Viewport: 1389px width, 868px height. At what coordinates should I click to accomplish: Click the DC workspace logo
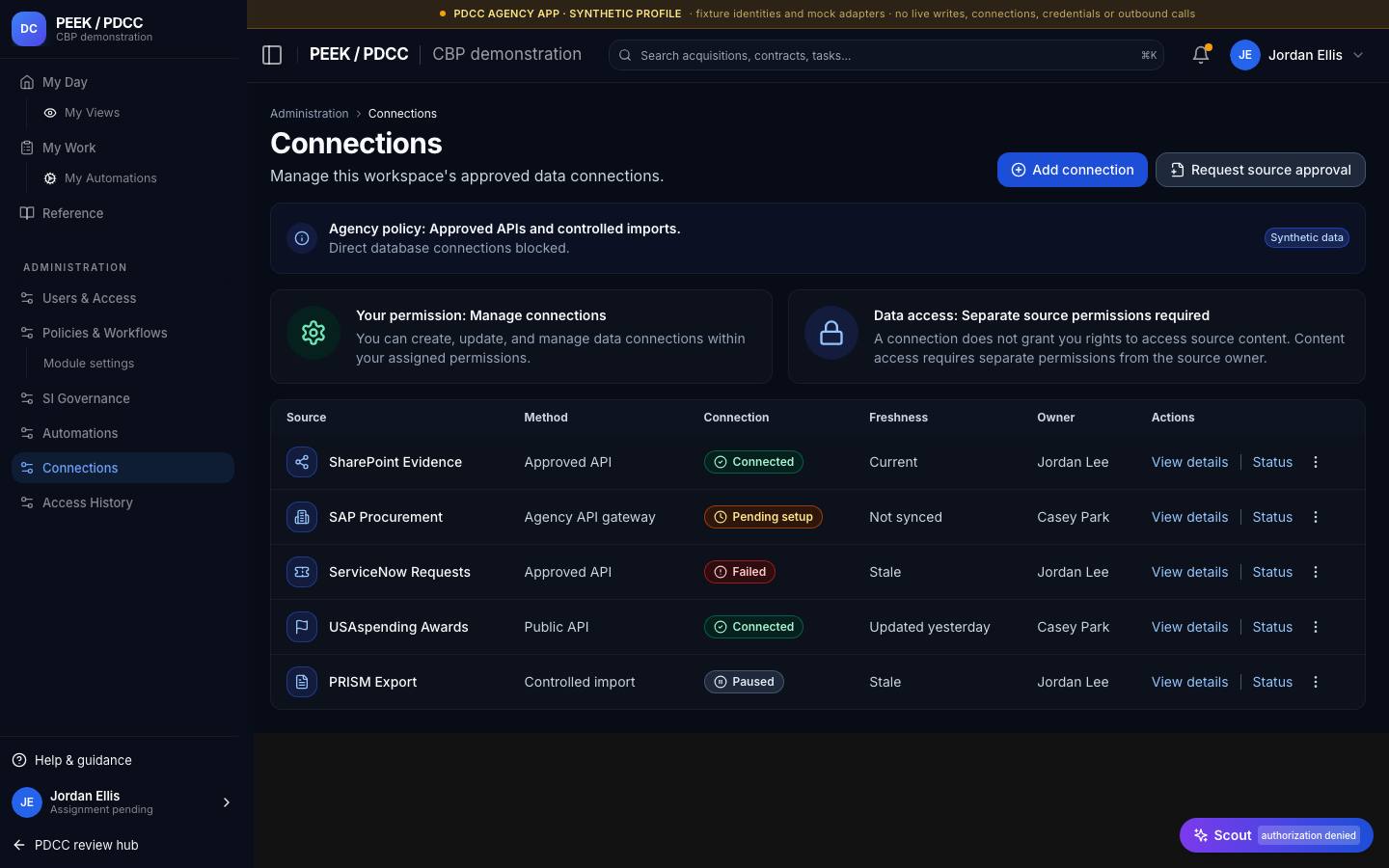[x=29, y=29]
